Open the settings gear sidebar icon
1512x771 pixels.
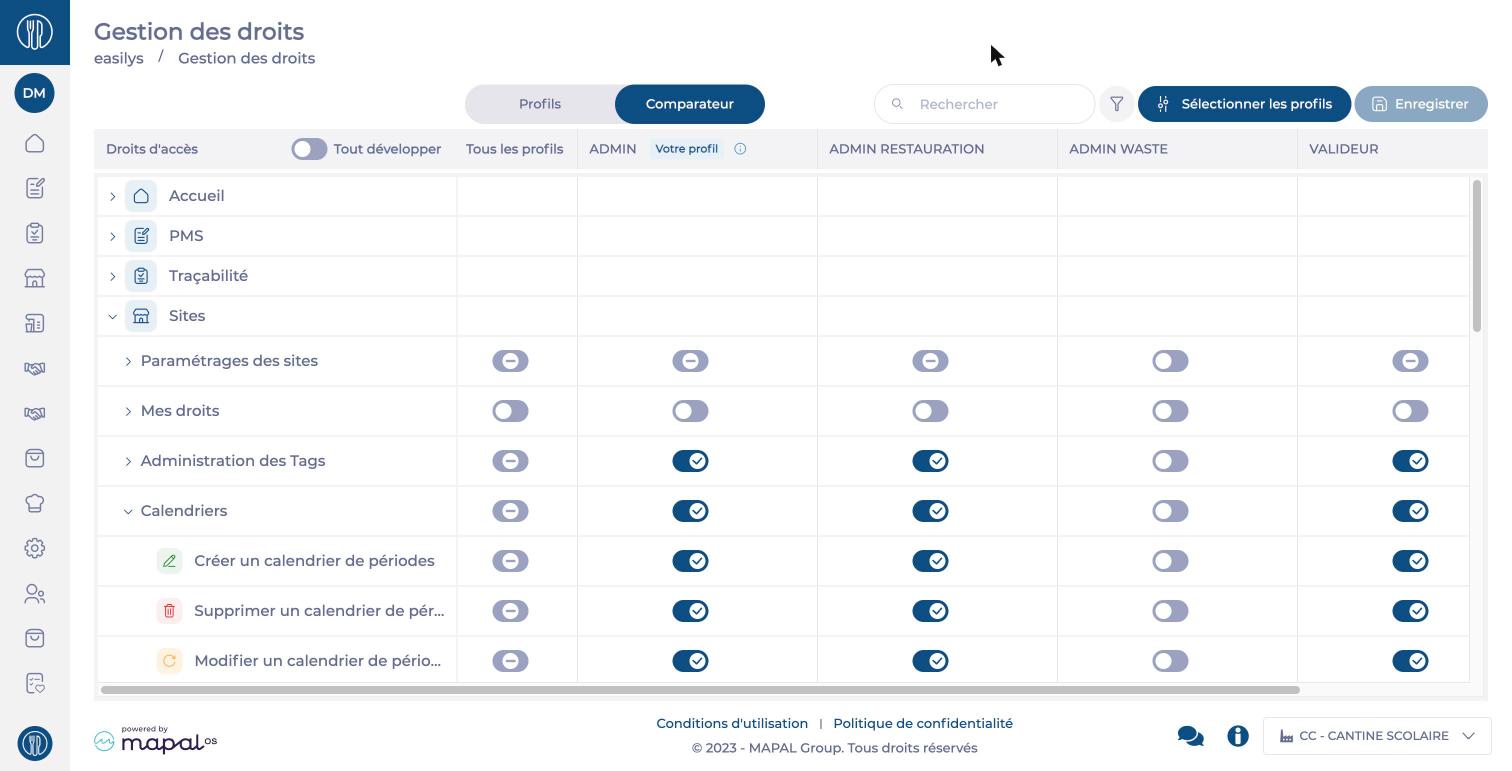click(35, 548)
